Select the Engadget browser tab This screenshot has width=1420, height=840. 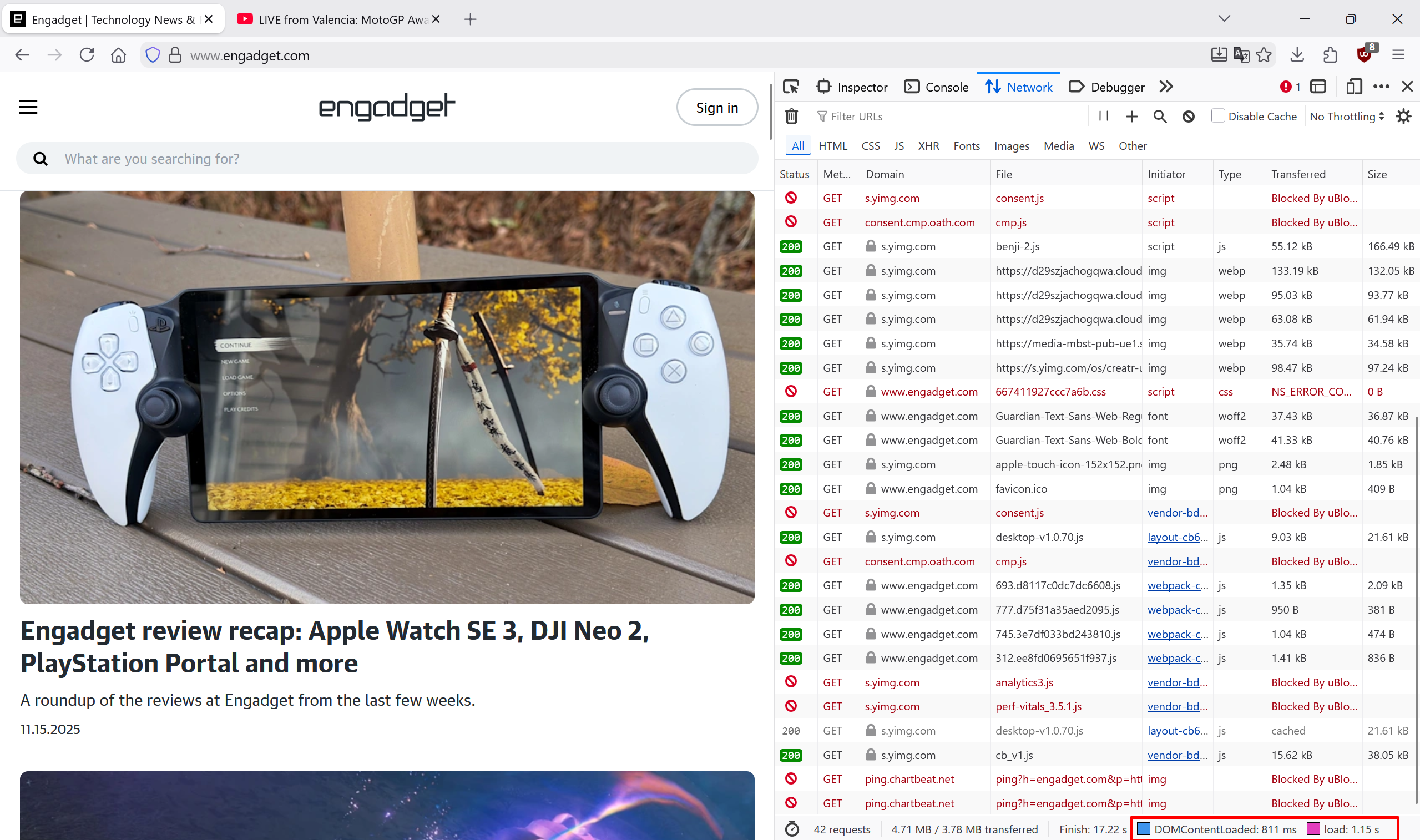(x=113, y=19)
